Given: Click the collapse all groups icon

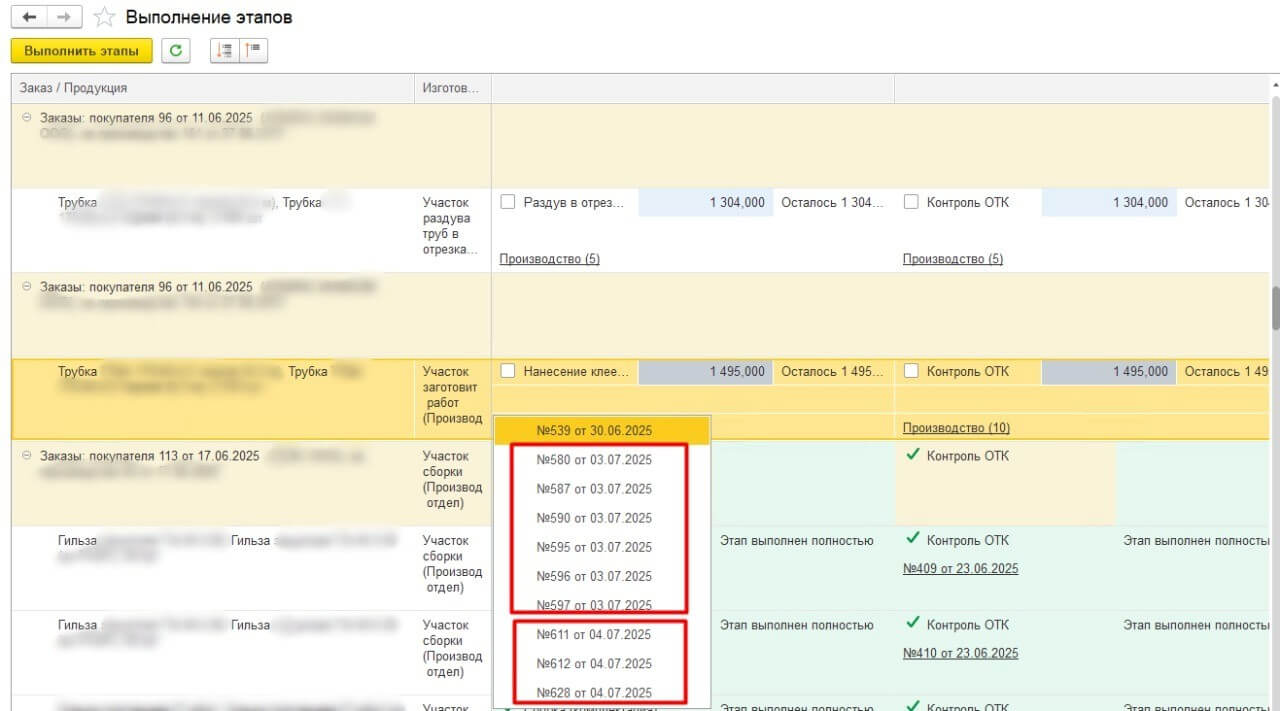Looking at the screenshot, I should point(252,51).
